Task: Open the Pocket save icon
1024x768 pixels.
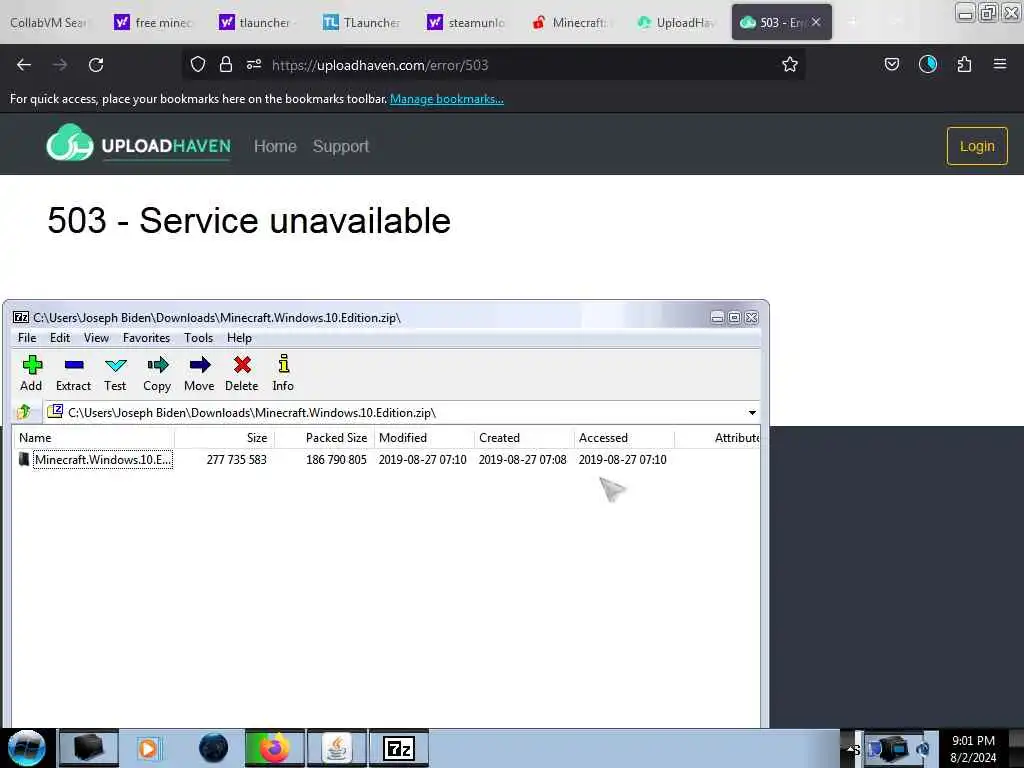Action: (891, 64)
